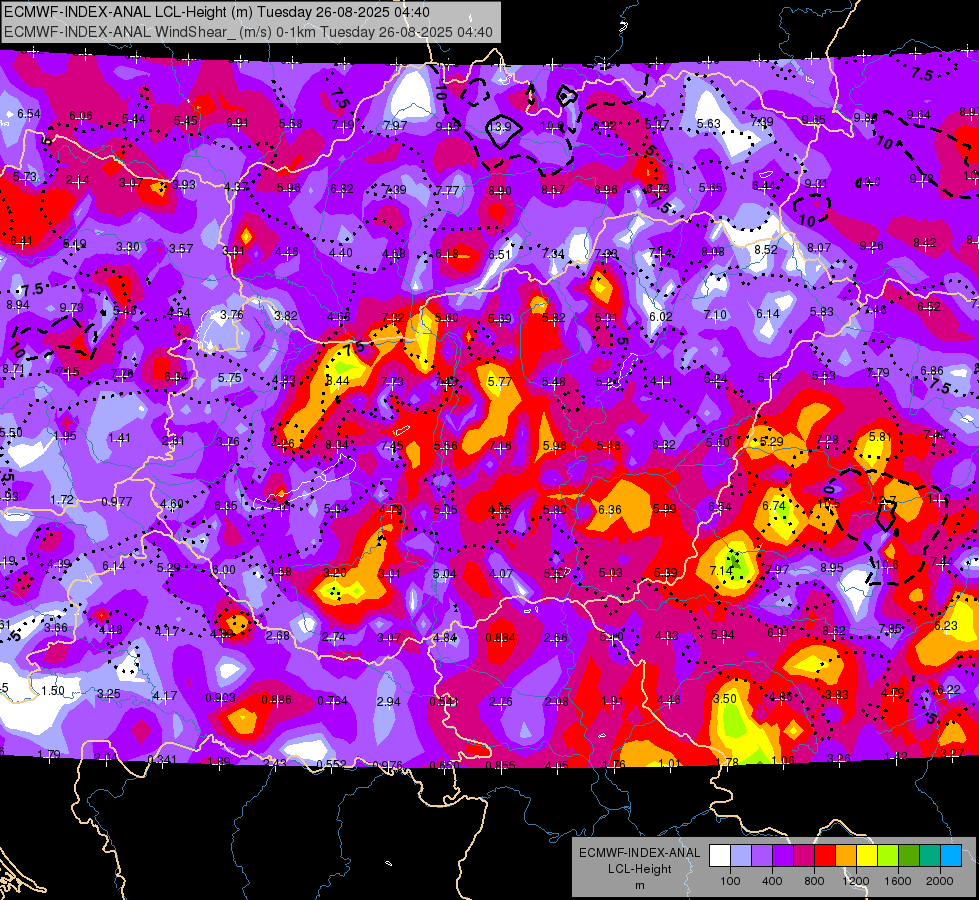This screenshot has height=900, width=979.
Task: Click the grid value 1.72
Action: pos(62,500)
